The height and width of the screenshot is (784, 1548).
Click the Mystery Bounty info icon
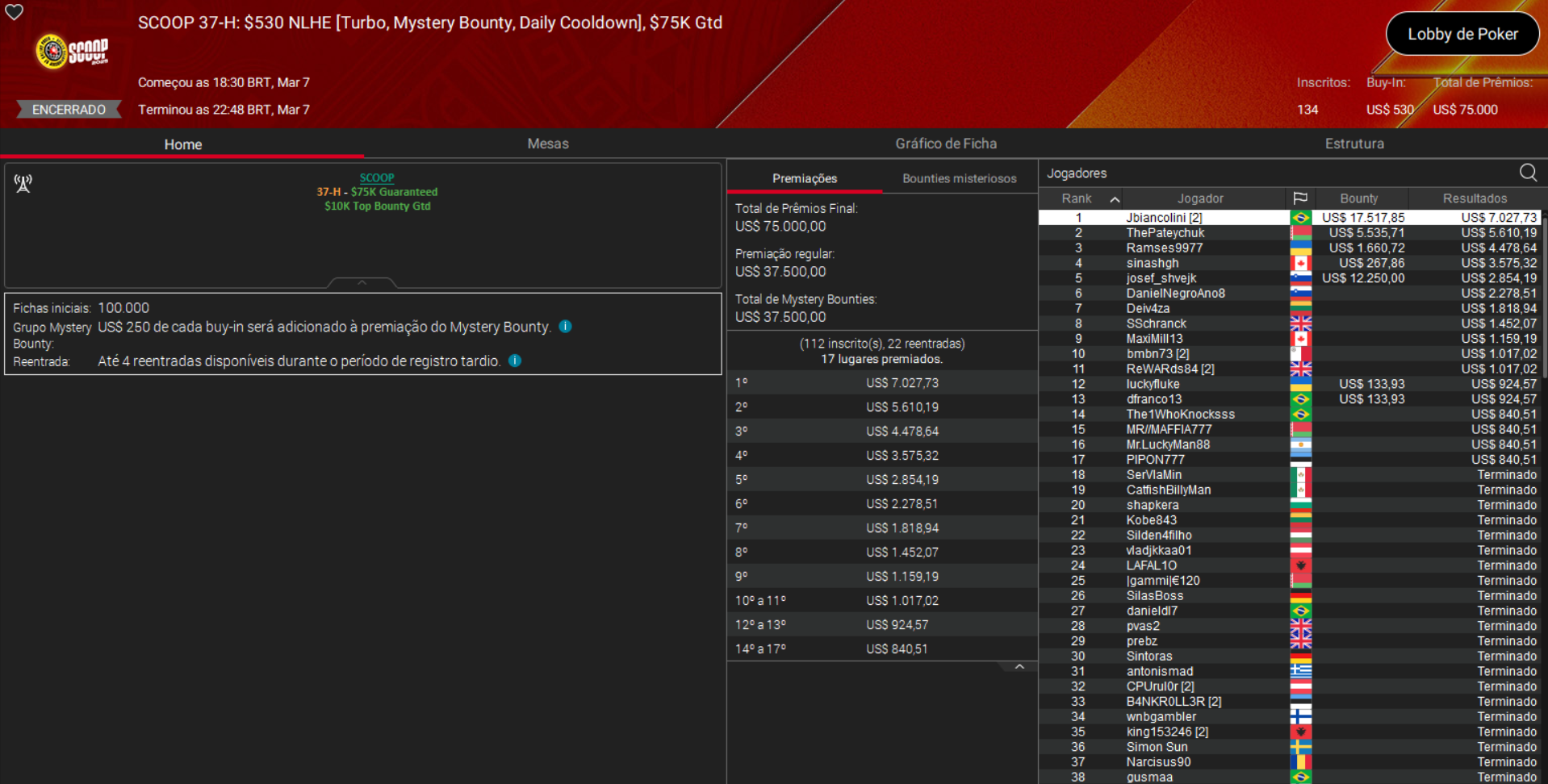tap(565, 327)
